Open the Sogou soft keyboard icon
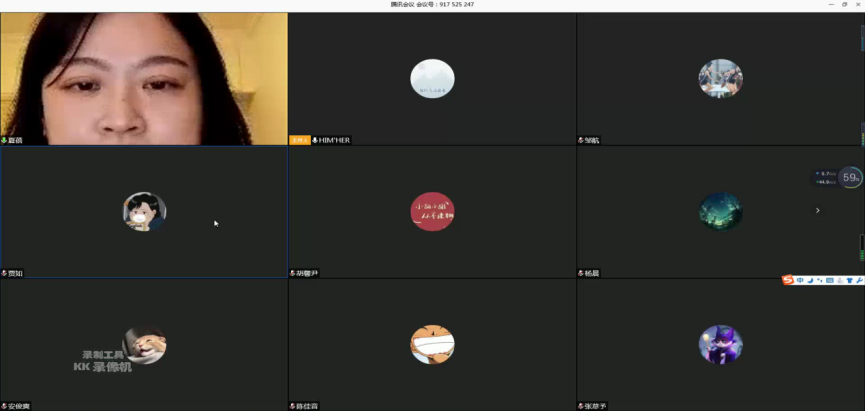This screenshot has width=865, height=411. pos(829,281)
